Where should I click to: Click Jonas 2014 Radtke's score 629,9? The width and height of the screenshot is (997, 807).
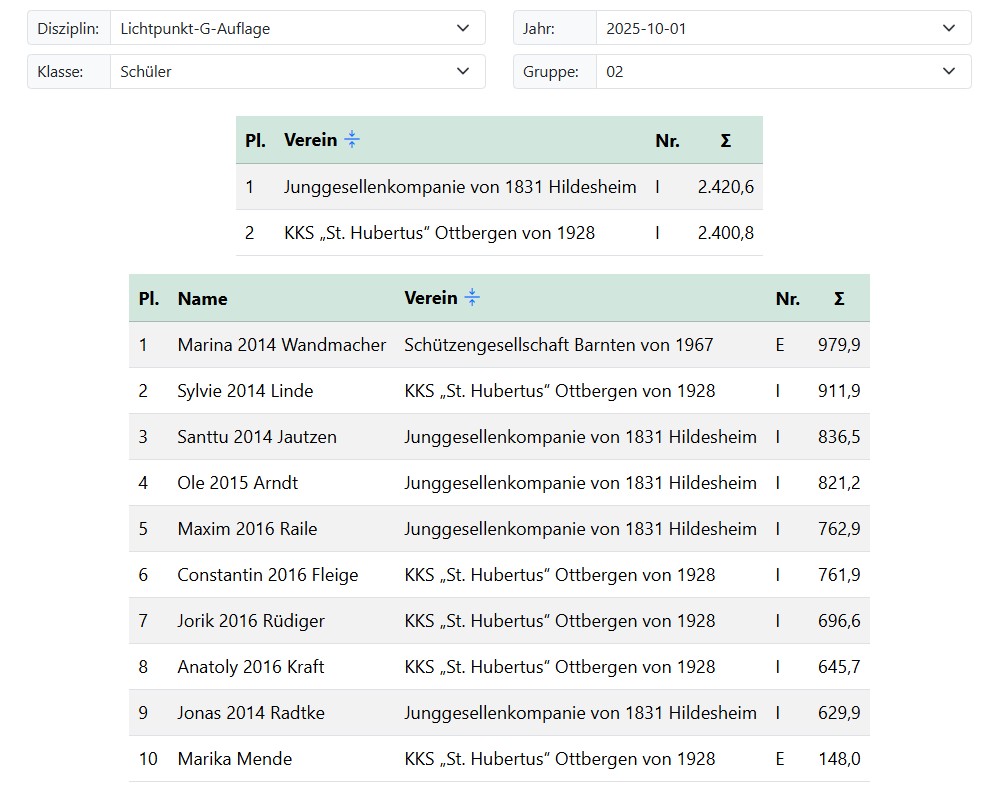[x=838, y=713]
